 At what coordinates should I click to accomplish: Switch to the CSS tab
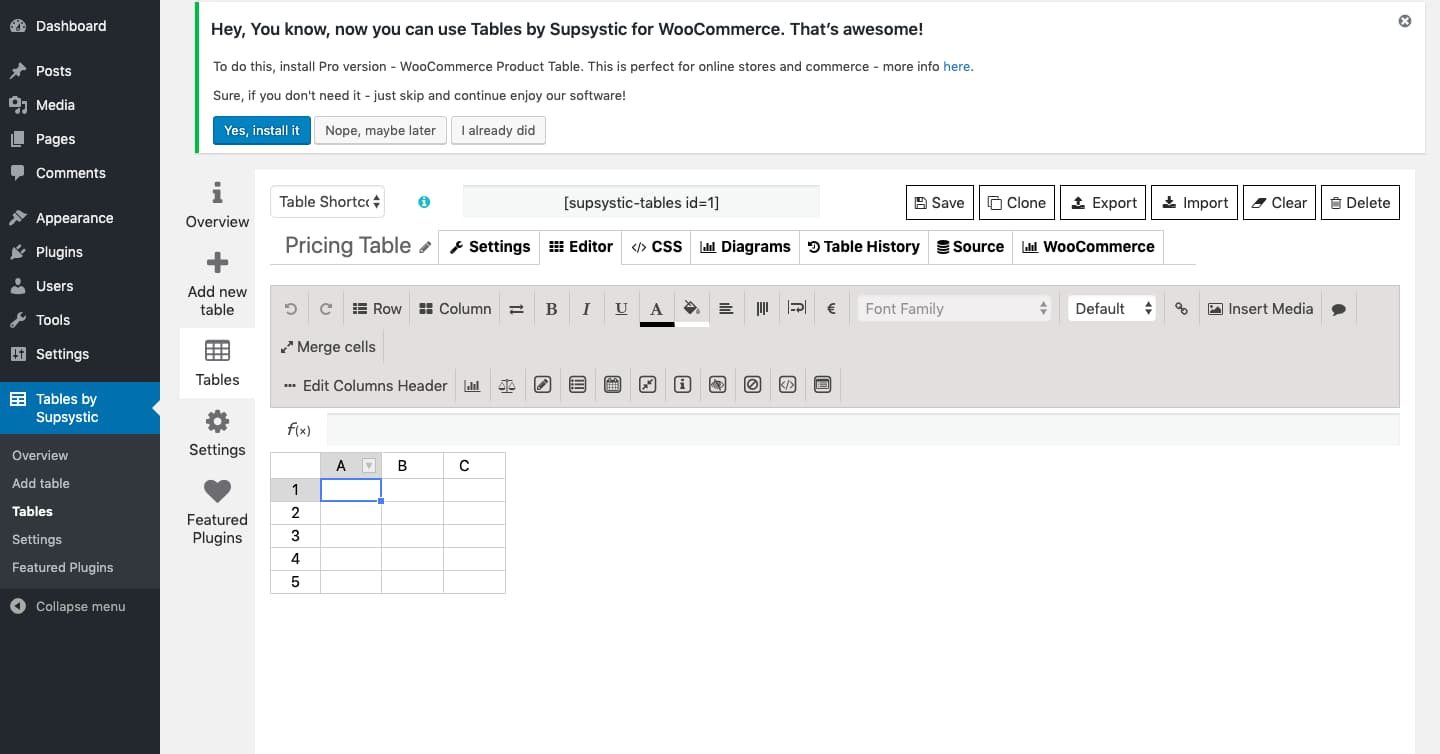pyautogui.click(x=657, y=247)
